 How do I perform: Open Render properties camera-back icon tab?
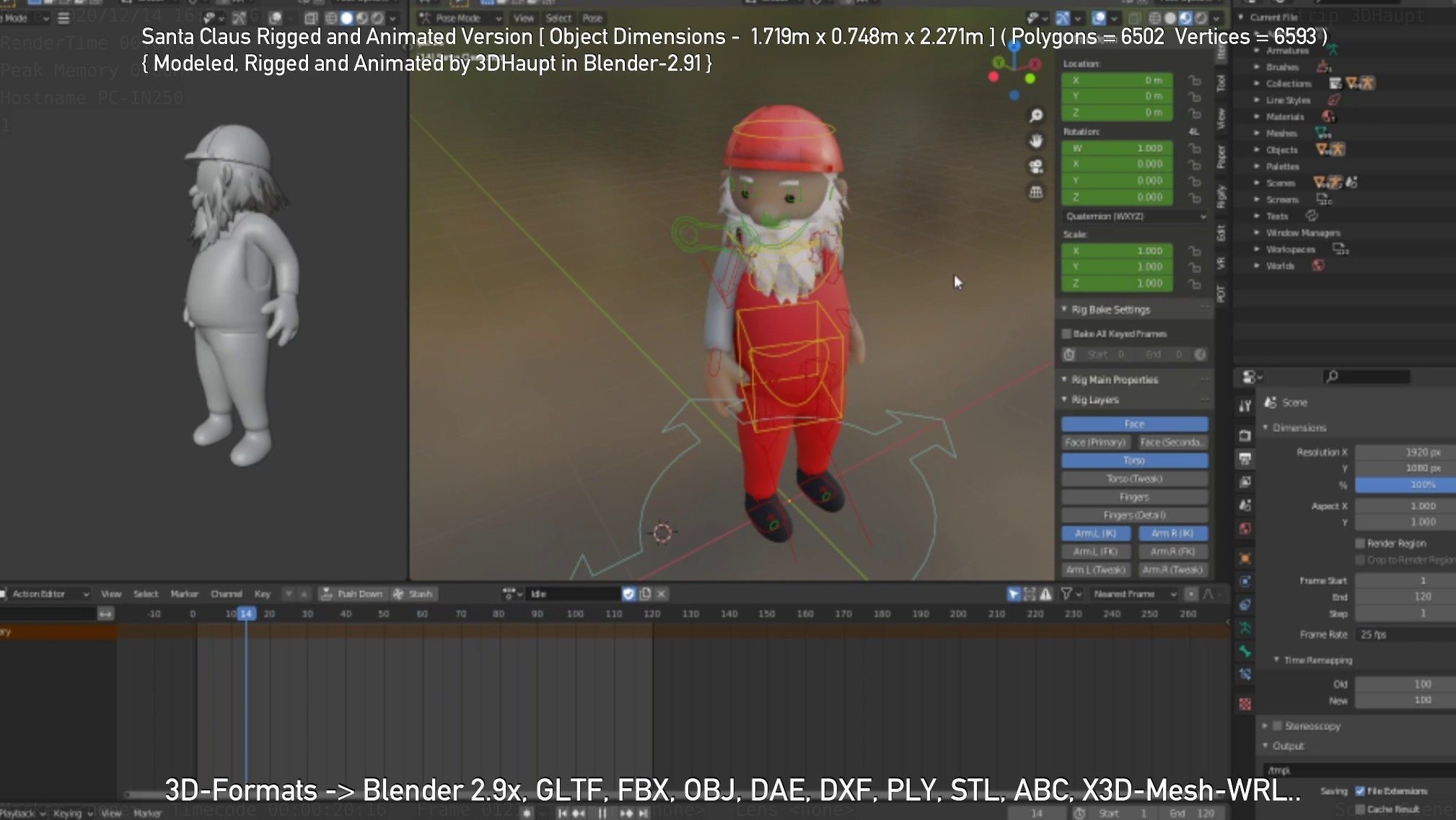pos(1245,435)
